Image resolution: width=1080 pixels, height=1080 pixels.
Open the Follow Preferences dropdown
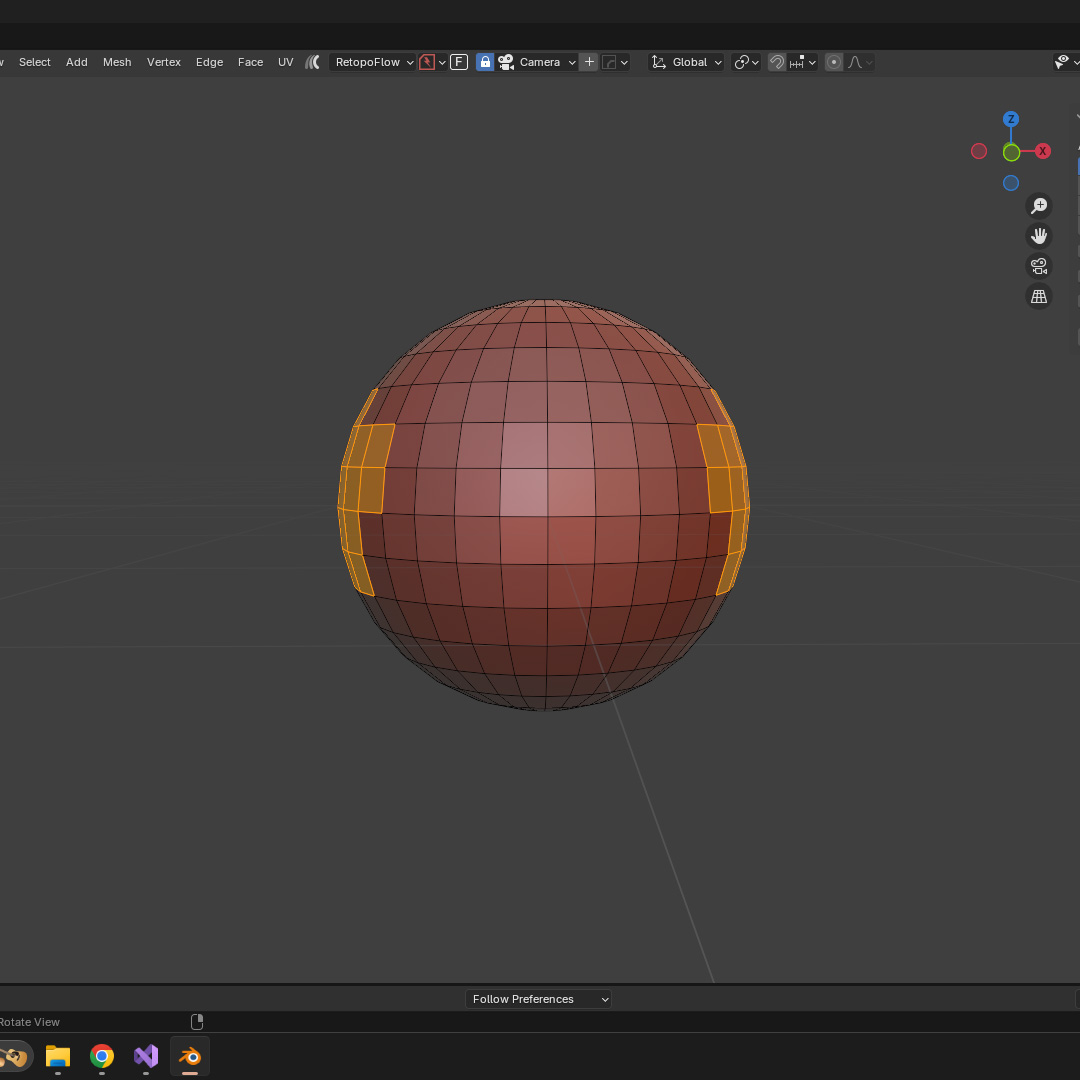[538, 999]
